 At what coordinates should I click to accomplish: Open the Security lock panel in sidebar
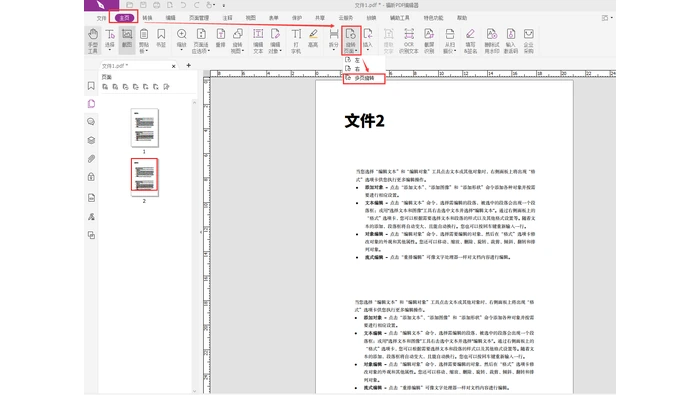[91, 177]
